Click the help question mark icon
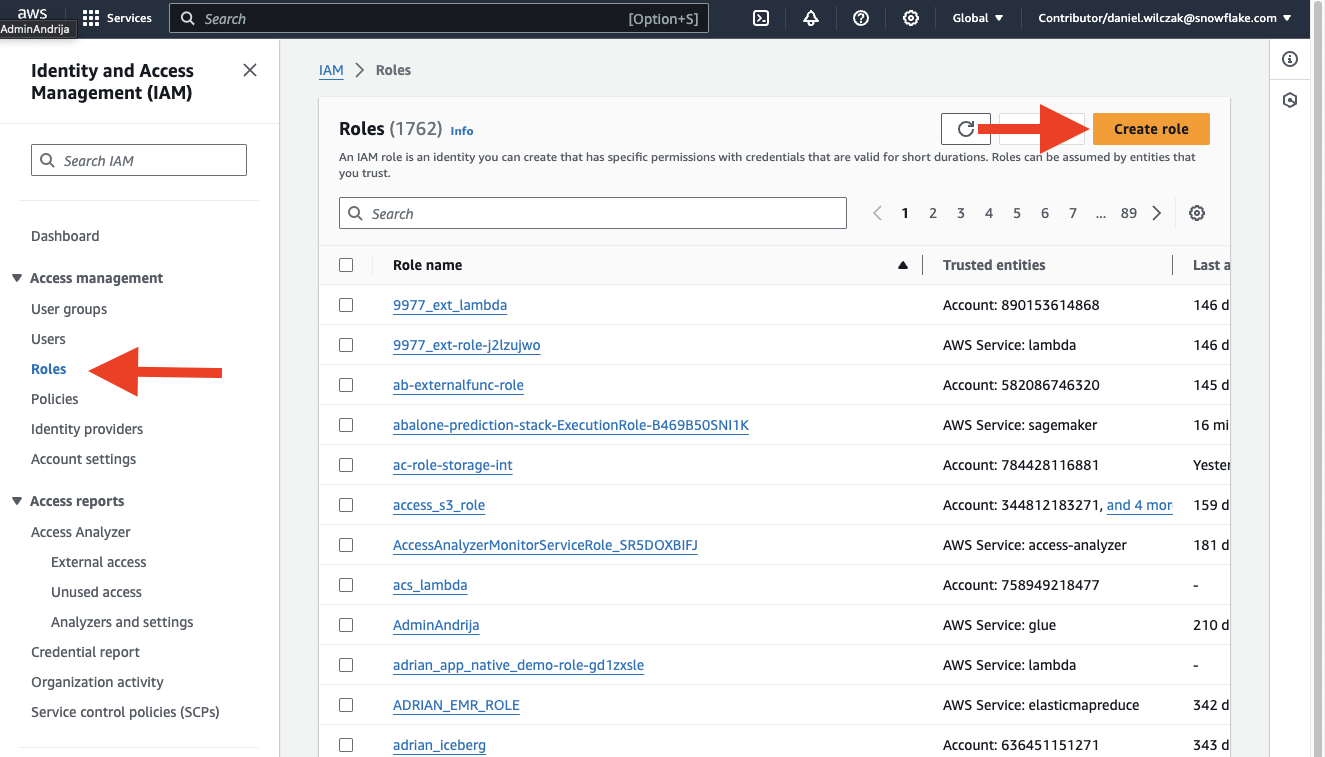The image size is (1325, 757). (x=861, y=18)
